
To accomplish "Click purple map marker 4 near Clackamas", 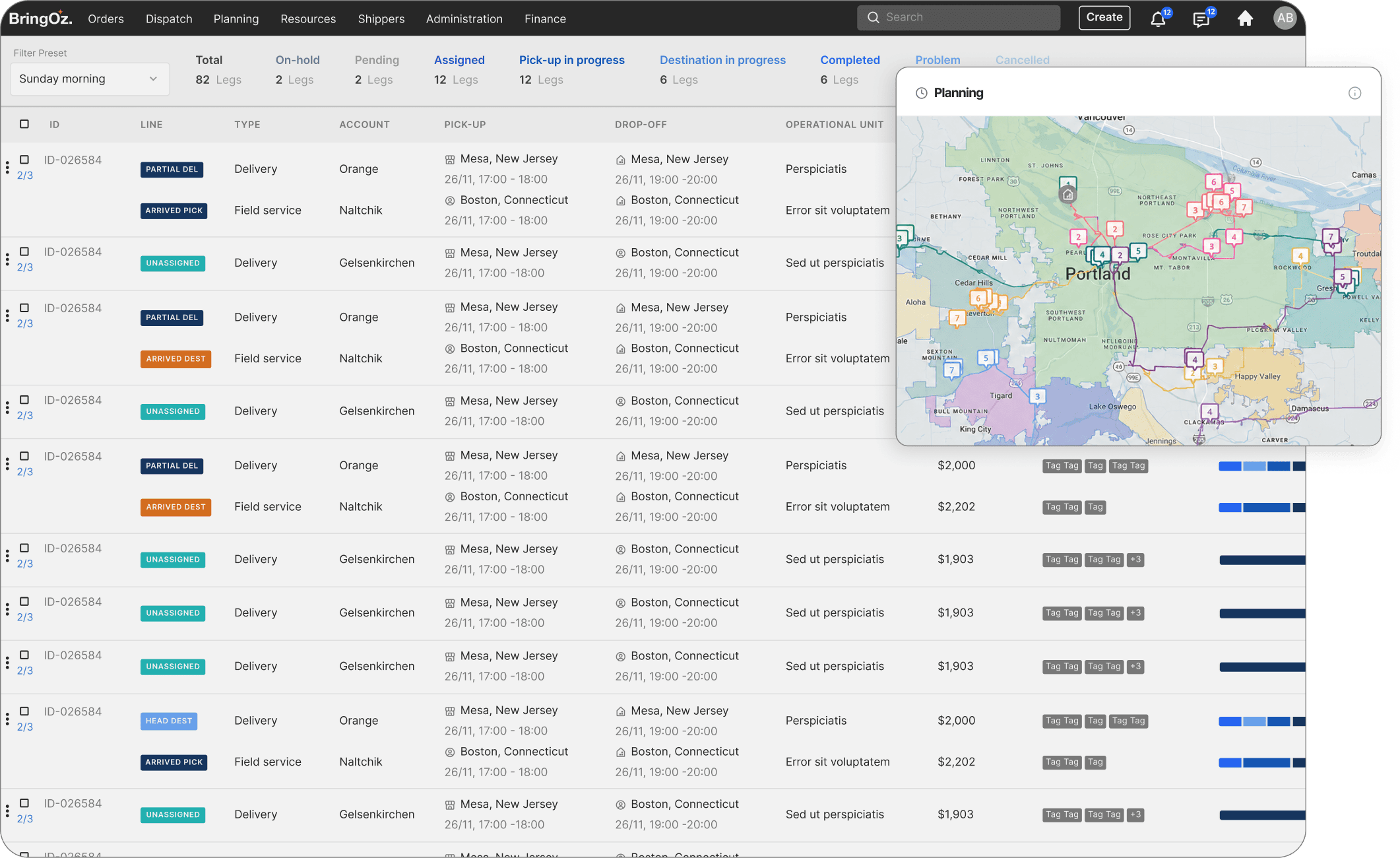I will [x=1209, y=412].
